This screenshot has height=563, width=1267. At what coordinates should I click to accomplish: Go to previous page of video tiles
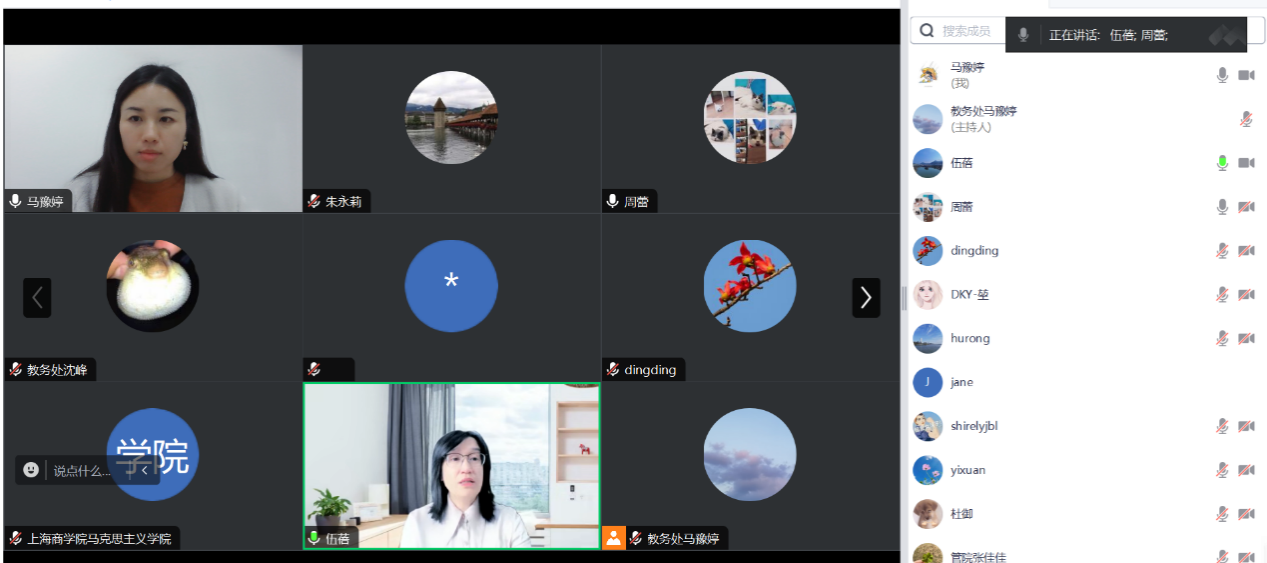coord(37,297)
